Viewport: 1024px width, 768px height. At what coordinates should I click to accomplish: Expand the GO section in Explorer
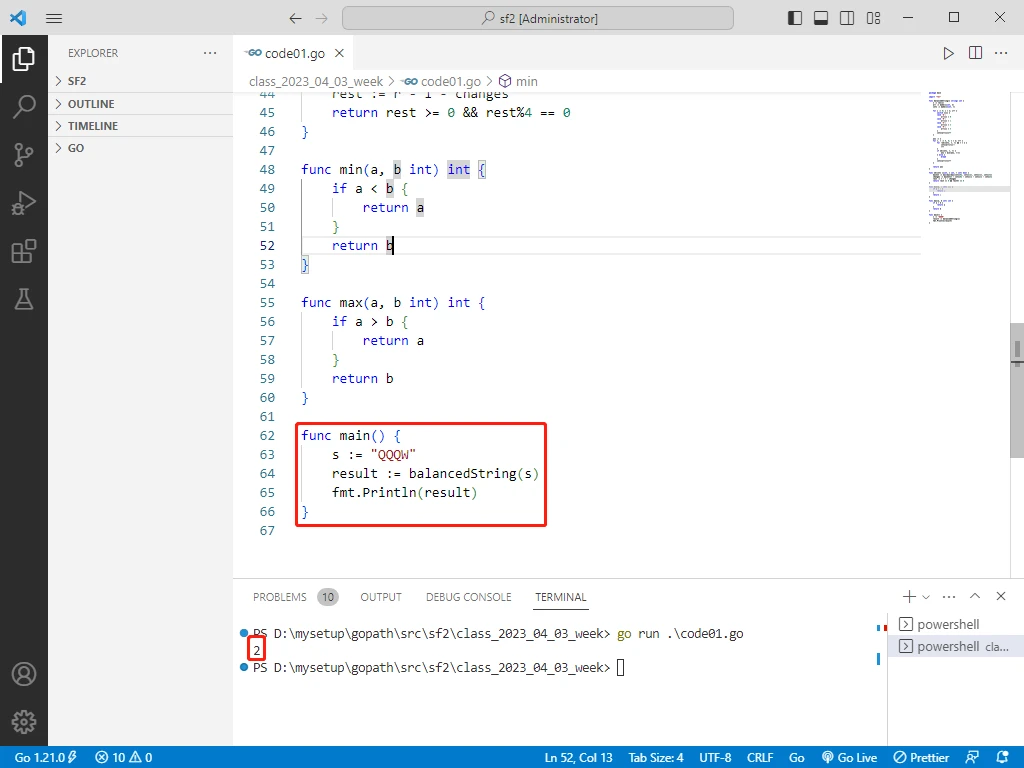140,148
